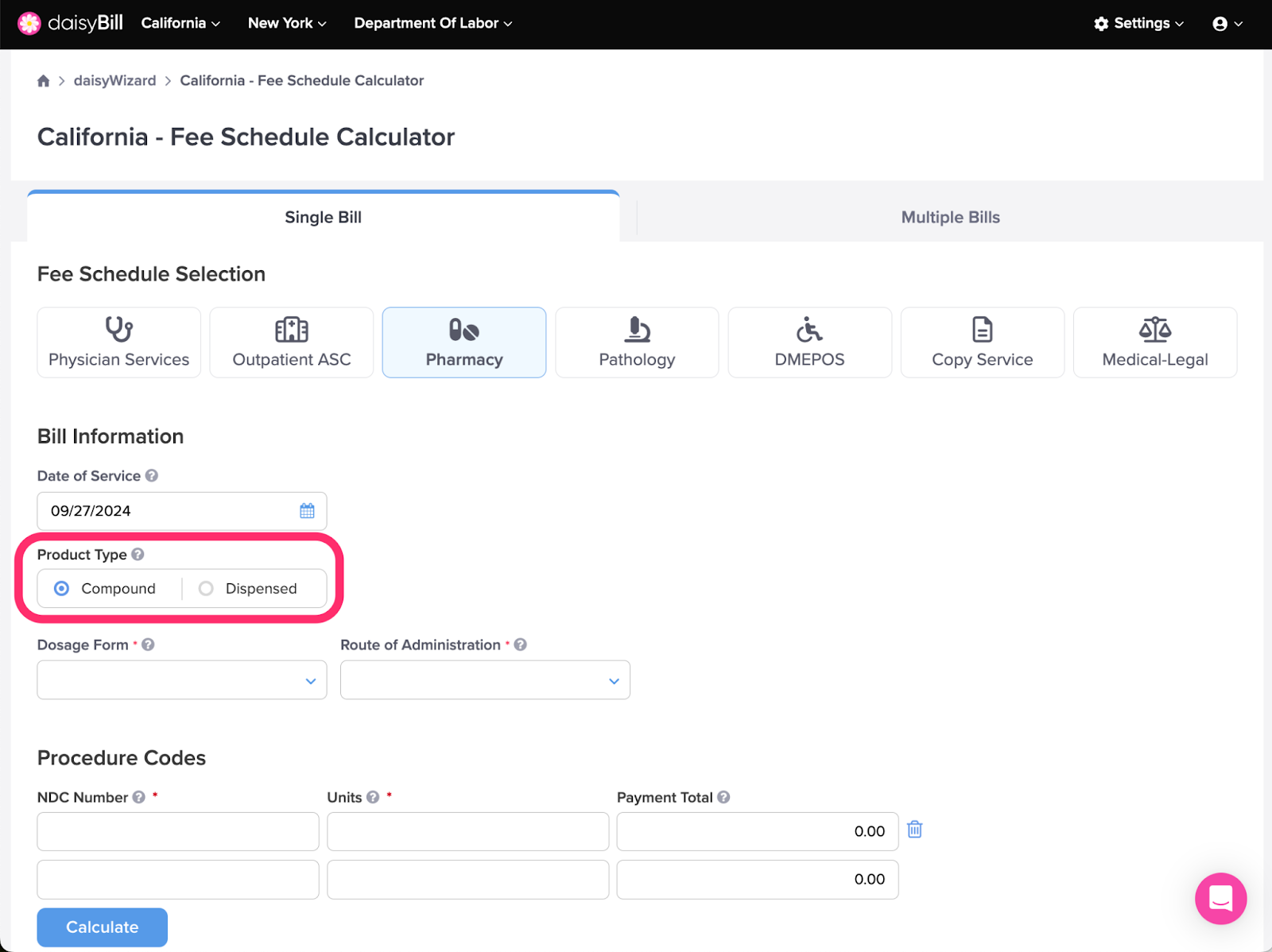Go to home via breadcrumb house icon
The width and height of the screenshot is (1272, 952).
pyautogui.click(x=44, y=81)
